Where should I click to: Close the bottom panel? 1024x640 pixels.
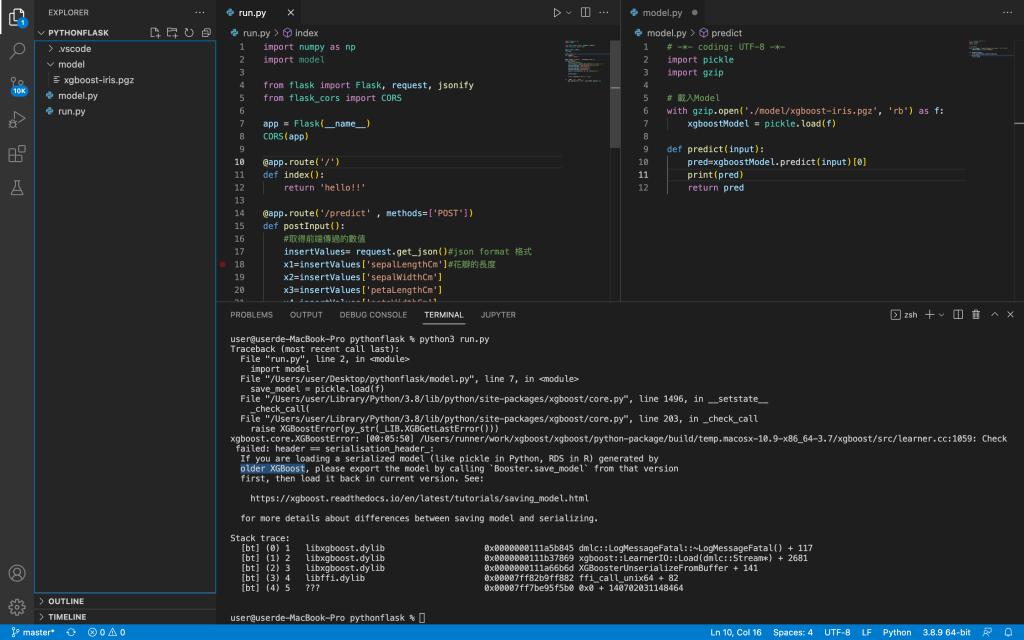pyautogui.click(x=1010, y=315)
